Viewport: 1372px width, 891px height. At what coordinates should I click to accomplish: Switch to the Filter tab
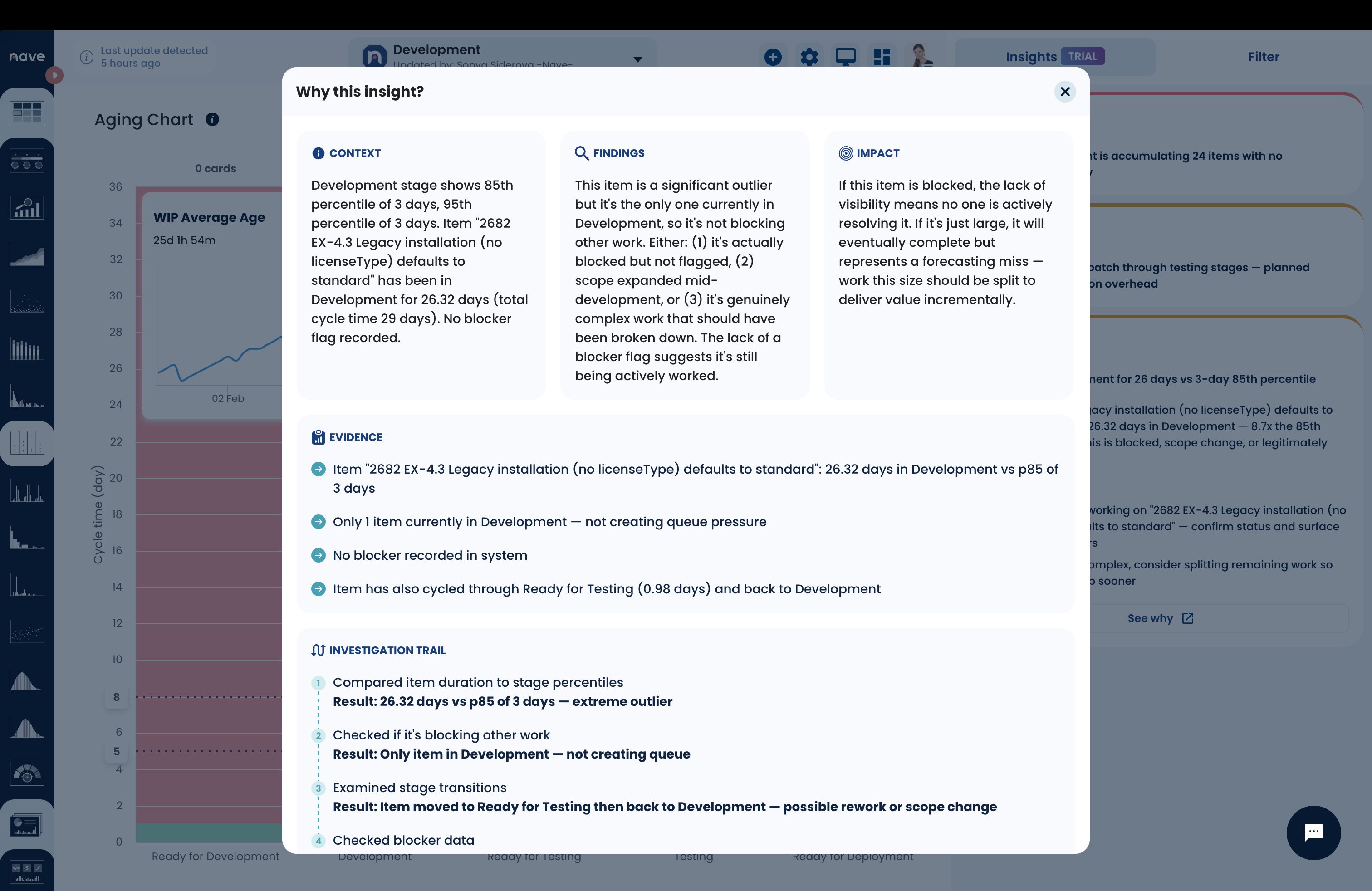[x=1263, y=56]
